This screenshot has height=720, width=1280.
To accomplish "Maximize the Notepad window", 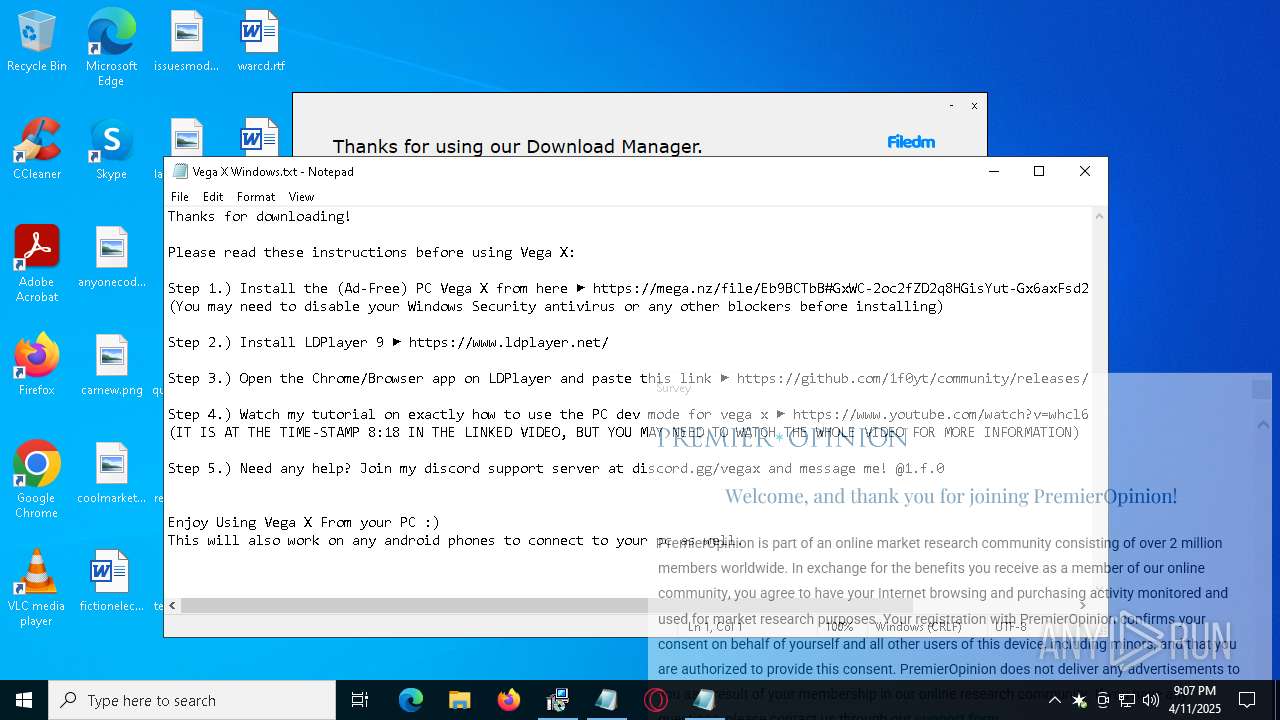I will [1039, 171].
